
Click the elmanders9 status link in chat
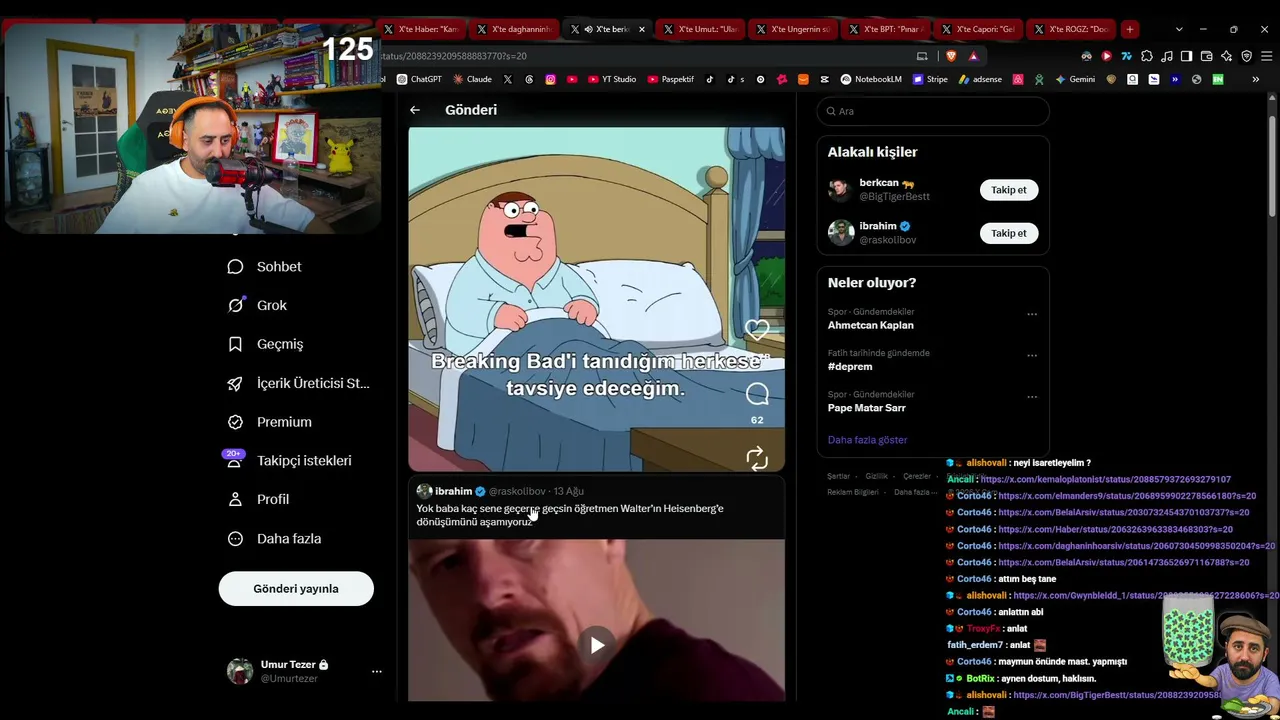(1127, 496)
